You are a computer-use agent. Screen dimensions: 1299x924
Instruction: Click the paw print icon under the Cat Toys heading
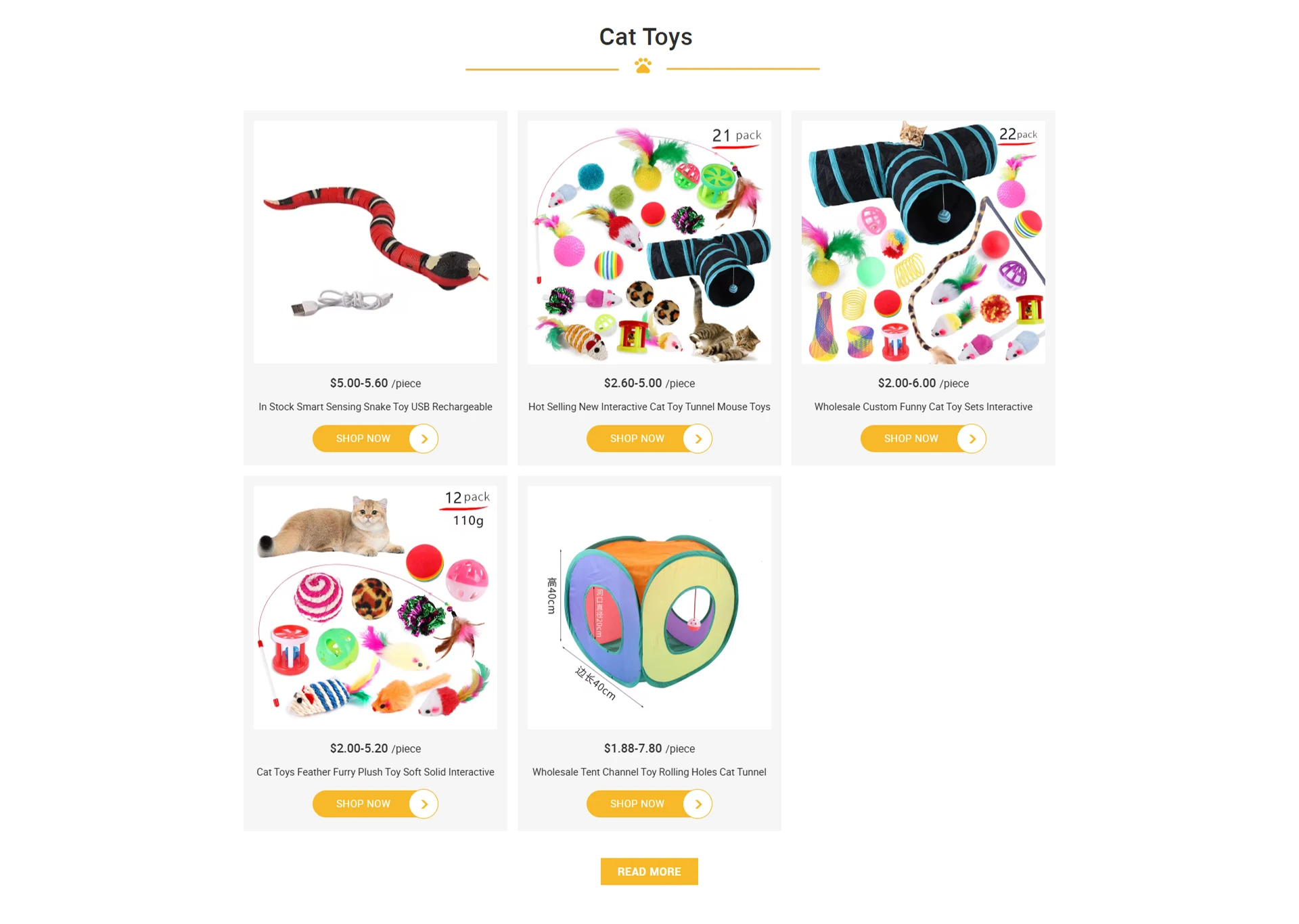tap(643, 66)
